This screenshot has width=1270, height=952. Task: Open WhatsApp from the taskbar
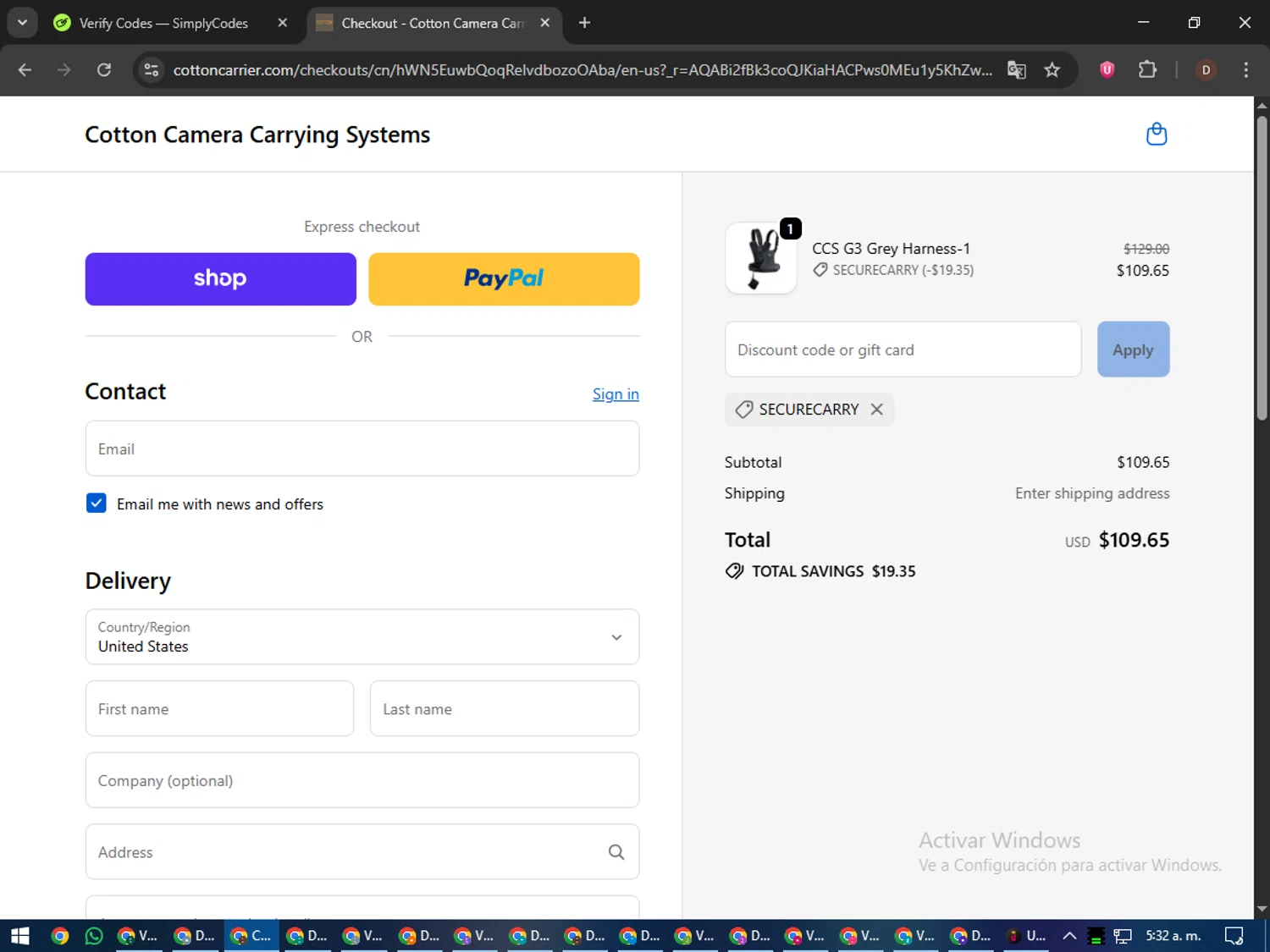(x=94, y=936)
